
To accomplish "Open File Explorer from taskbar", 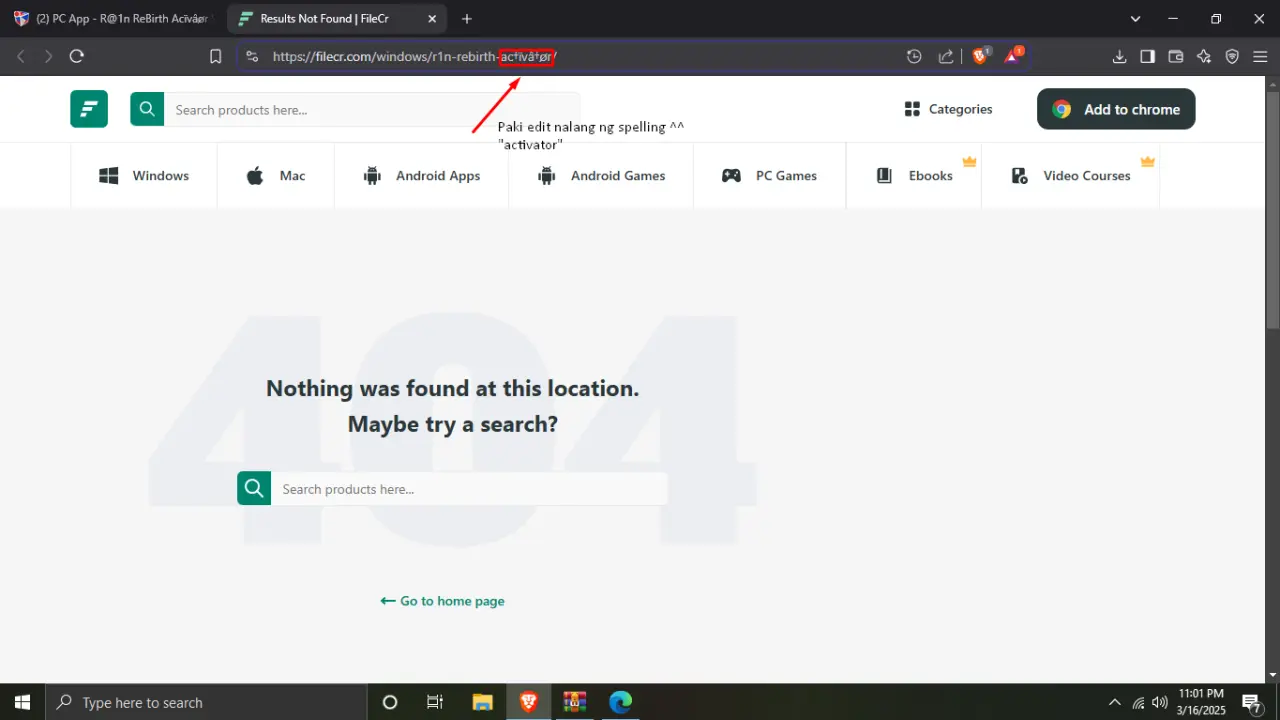I will click(x=482, y=702).
